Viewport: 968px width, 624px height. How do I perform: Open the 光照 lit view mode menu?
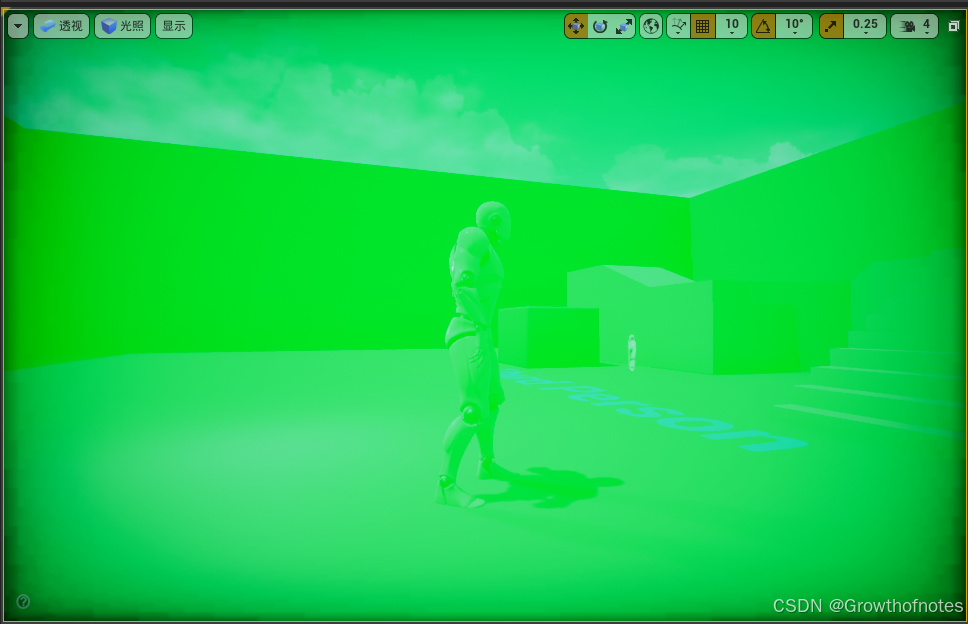click(x=122, y=26)
